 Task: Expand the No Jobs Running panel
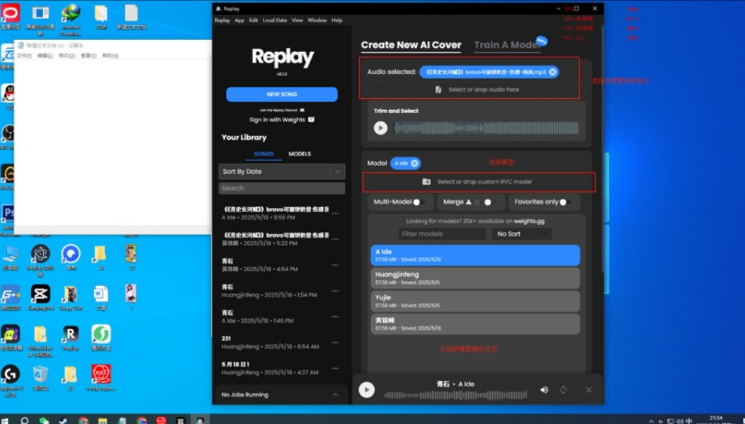(x=282, y=395)
